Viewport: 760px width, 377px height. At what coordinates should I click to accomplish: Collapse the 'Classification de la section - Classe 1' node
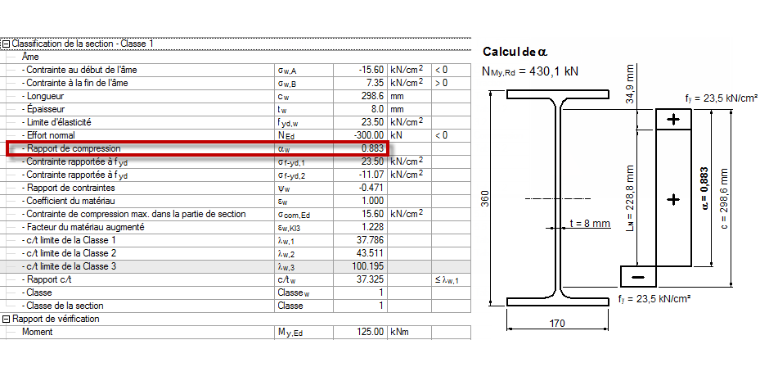click(x=6, y=44)
